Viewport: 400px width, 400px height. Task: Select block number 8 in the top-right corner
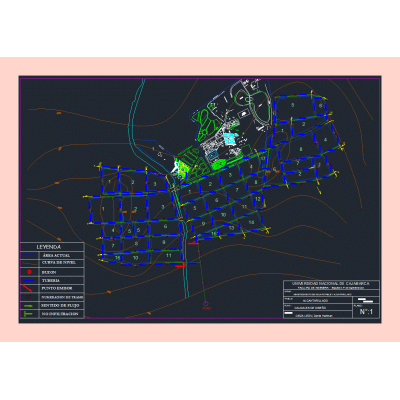[320, 105]
